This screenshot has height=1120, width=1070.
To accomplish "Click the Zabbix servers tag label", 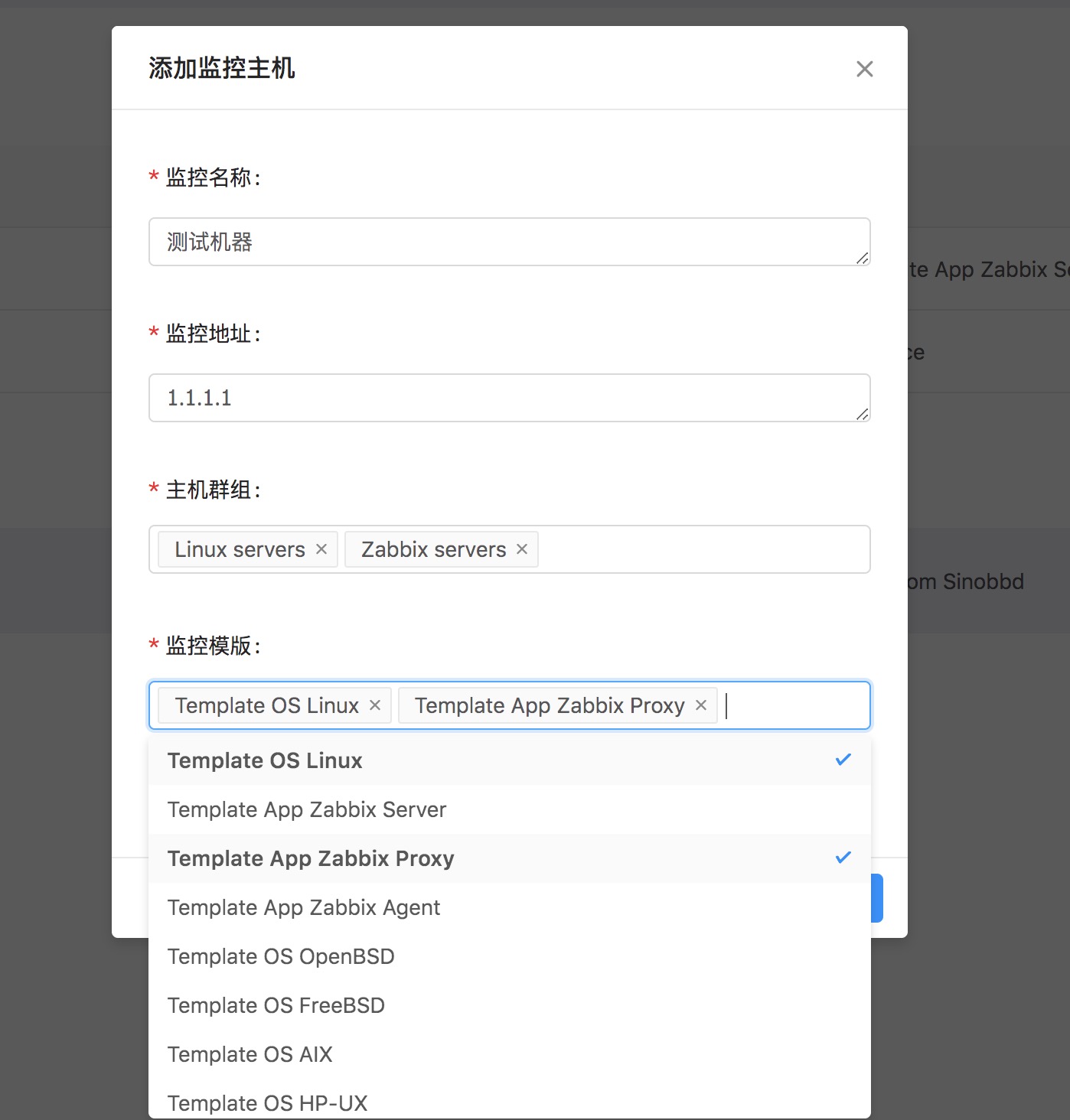I will tap(433, 549).
